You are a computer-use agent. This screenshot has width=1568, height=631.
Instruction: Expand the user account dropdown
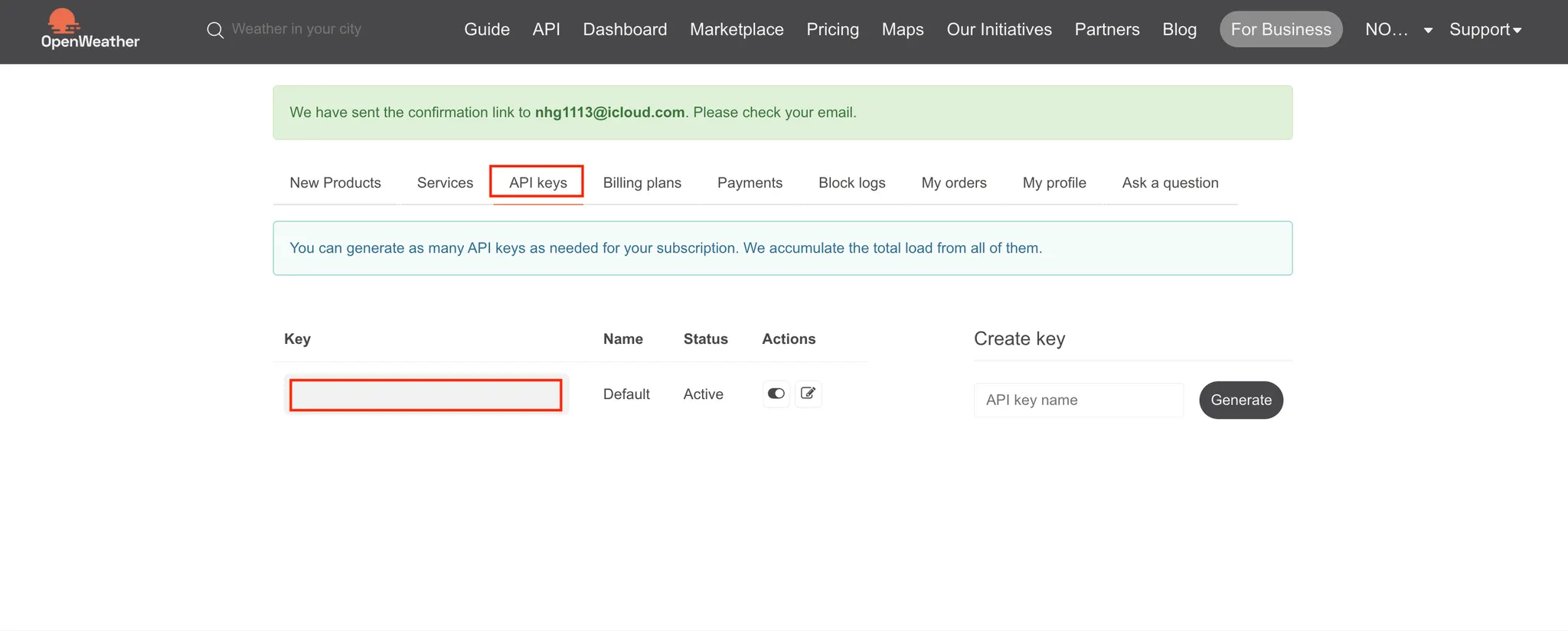[1398, 29]
